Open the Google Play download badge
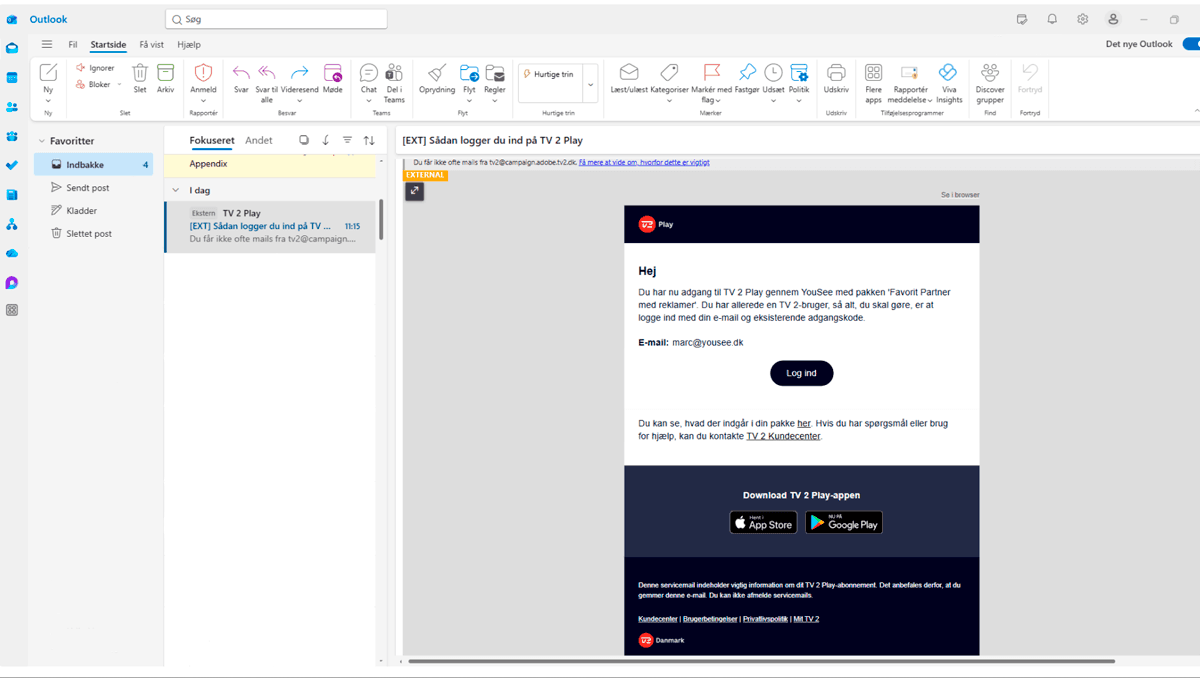 [844, 522]
